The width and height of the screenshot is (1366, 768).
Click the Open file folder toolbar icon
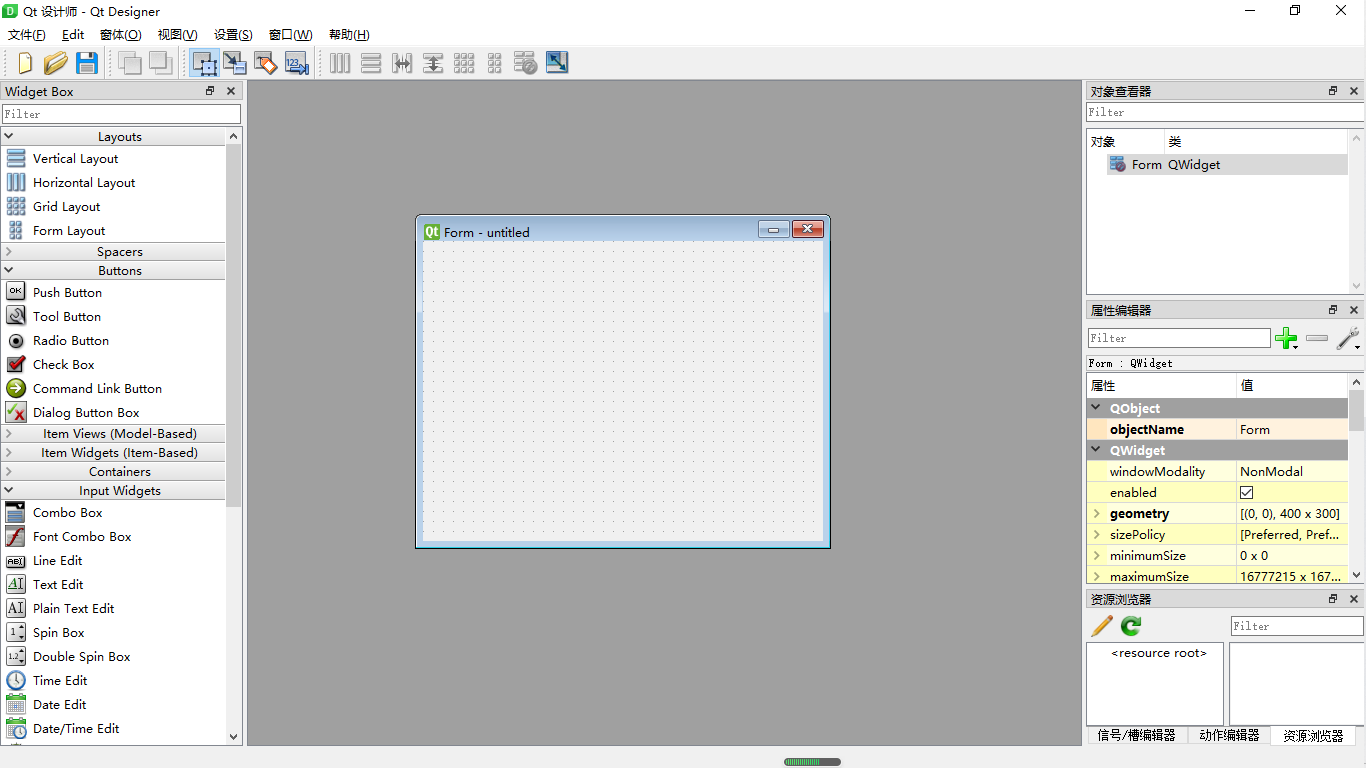[56, 63]
